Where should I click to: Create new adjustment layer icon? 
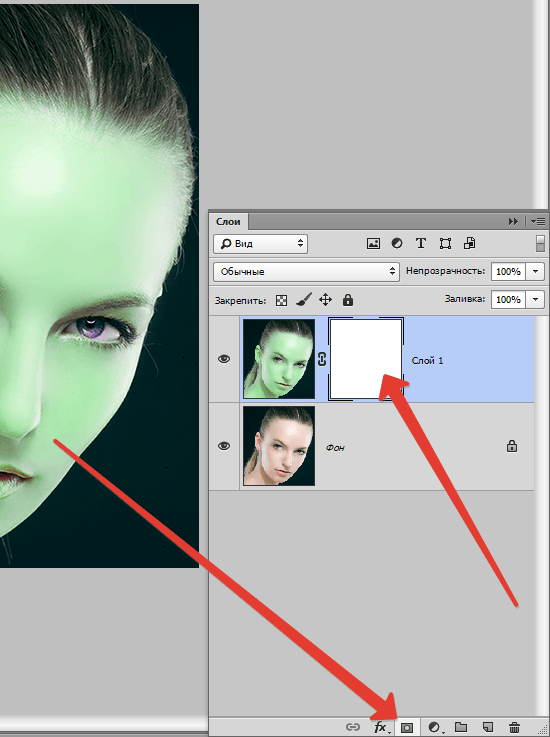[435, 728]
